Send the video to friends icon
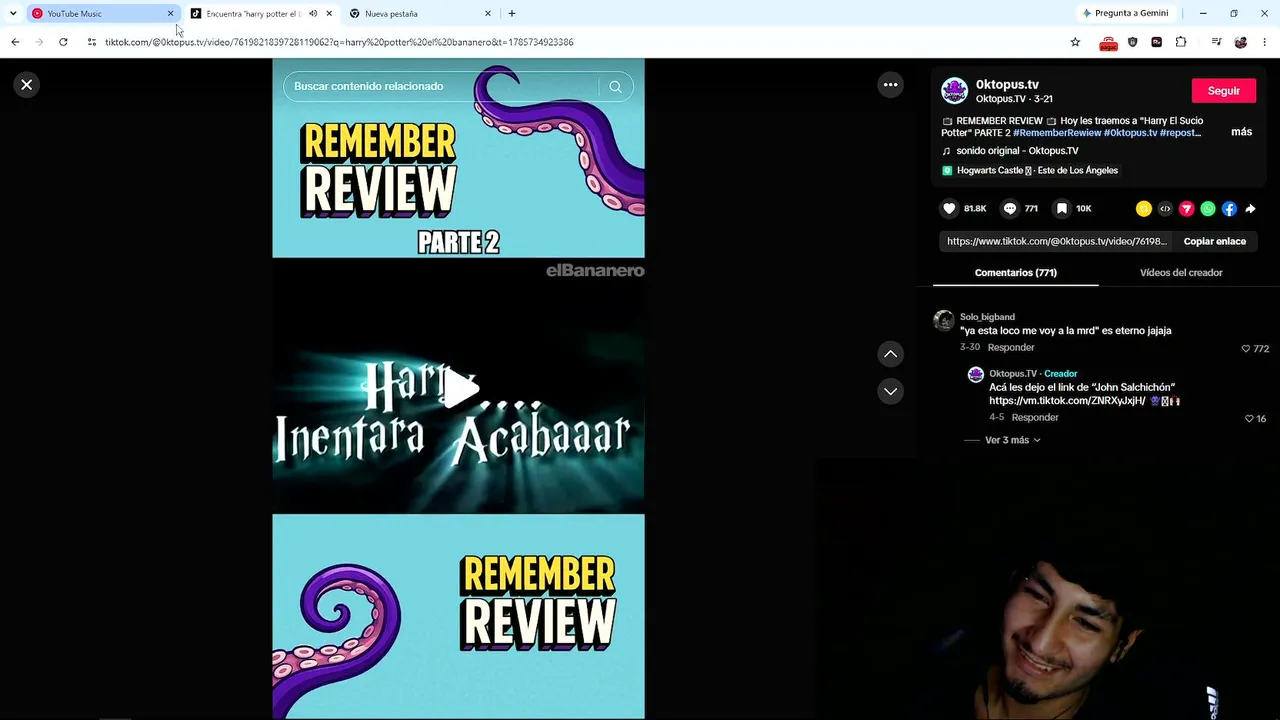 pyautogui.click(x=1187, y=209)
